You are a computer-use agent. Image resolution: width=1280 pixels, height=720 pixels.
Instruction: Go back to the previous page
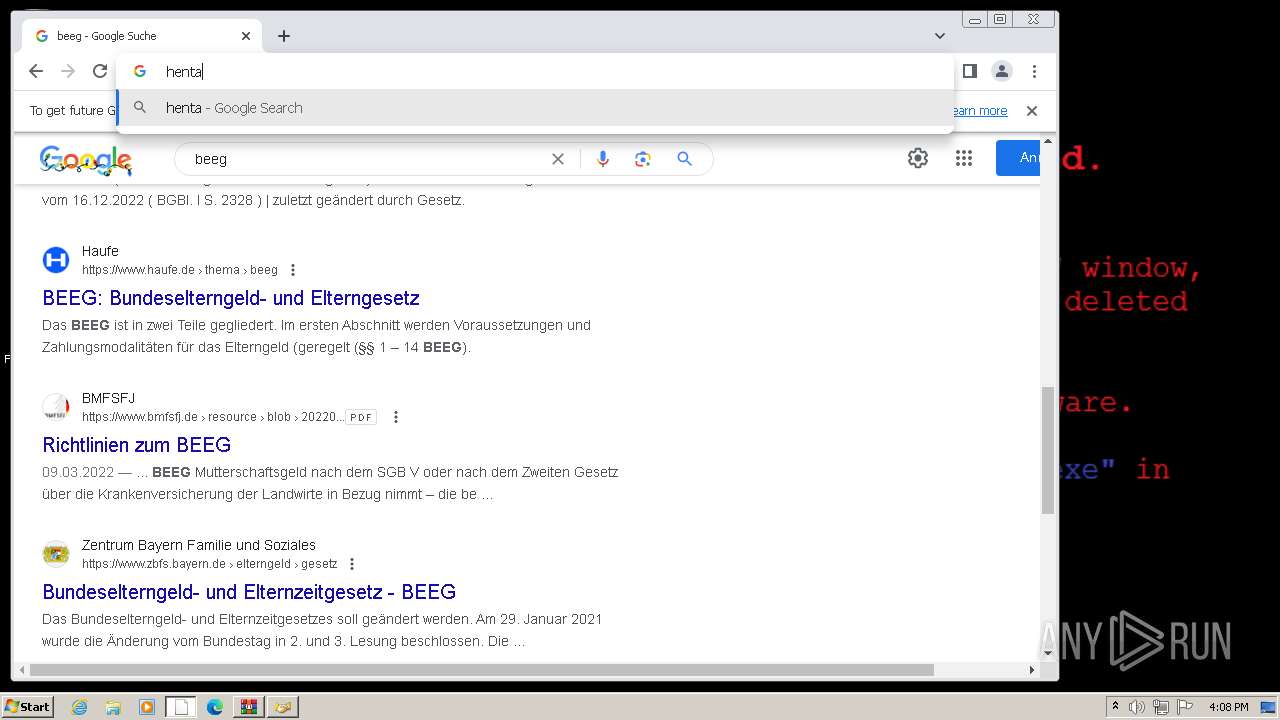click(36, 71)
